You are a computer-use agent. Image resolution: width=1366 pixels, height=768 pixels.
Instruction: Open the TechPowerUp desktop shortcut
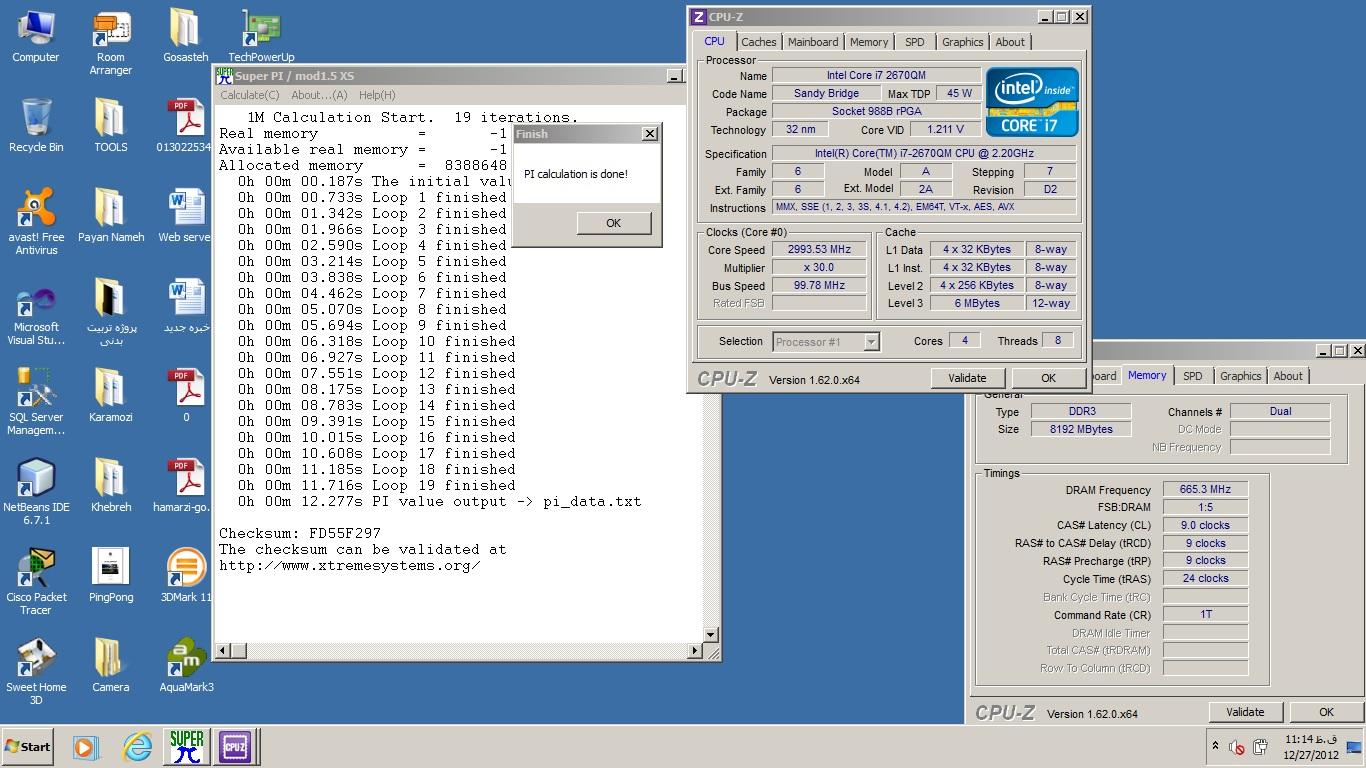point(261,36)
